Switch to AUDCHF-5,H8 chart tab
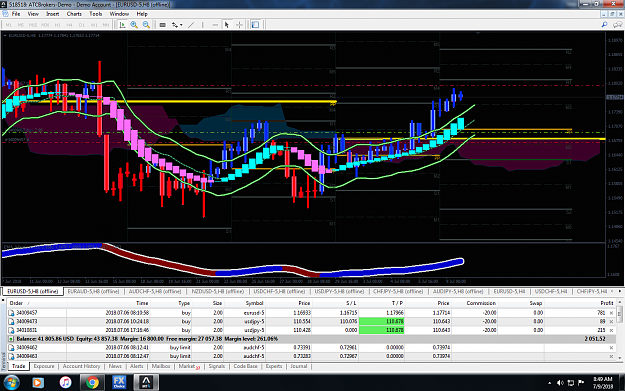This screenshot has height=391, width=625. pyautogui.click(x=155, y=291)
